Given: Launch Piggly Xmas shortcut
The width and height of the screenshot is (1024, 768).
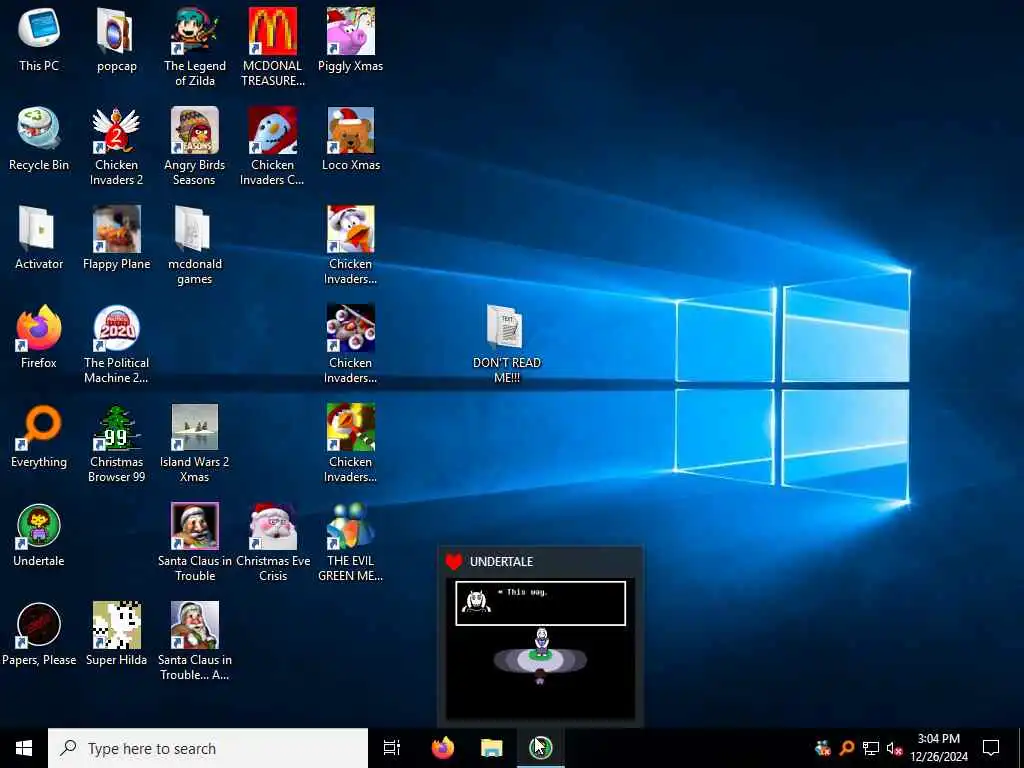Looking at the screenshot, I should tap(351, 40).
